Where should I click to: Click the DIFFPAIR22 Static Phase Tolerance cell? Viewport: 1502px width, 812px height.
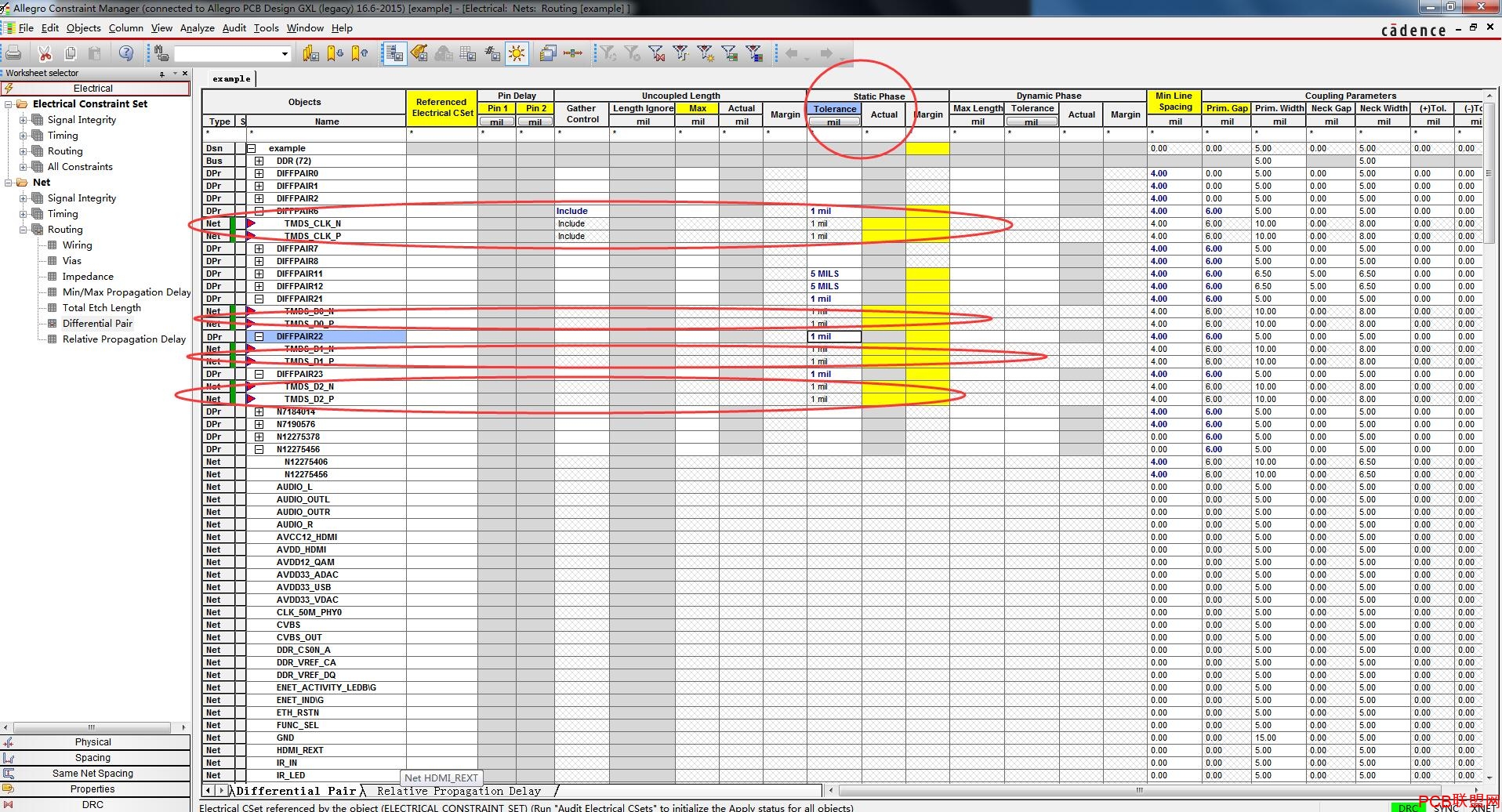click(x=834, y=336)
